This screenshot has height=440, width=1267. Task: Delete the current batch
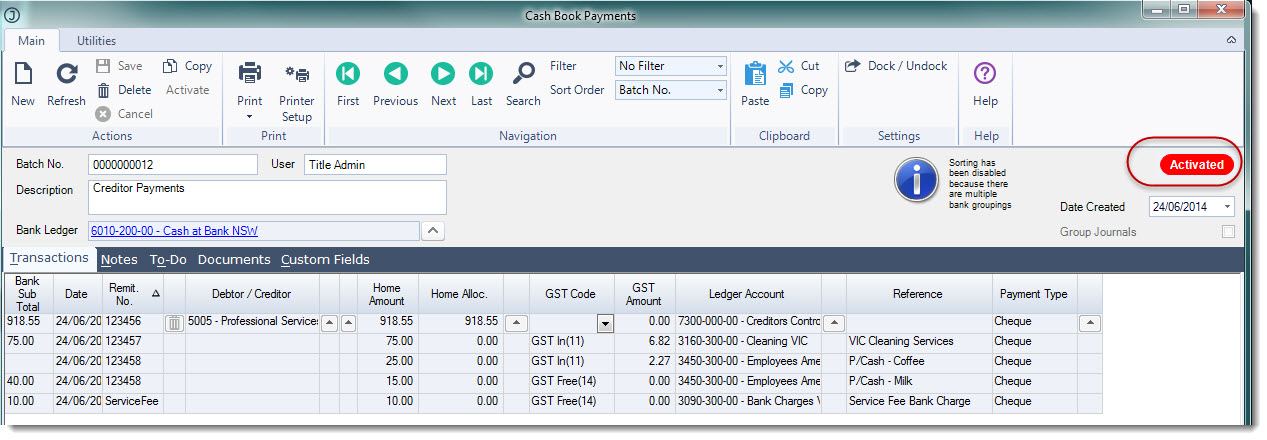pos(124,90)
